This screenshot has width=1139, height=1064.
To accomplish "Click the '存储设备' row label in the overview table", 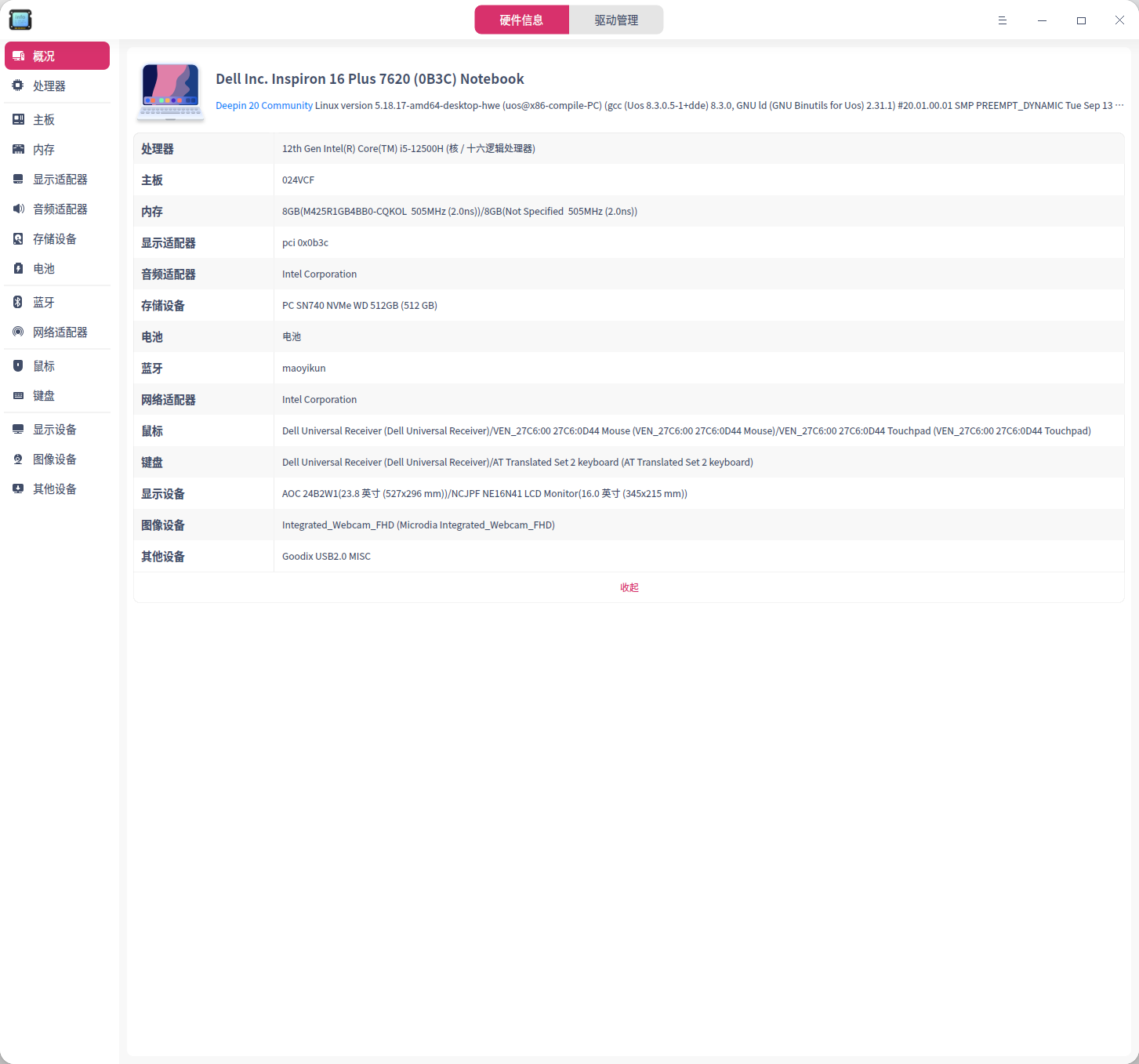I will pyautogui.click(x=163, y=306).
